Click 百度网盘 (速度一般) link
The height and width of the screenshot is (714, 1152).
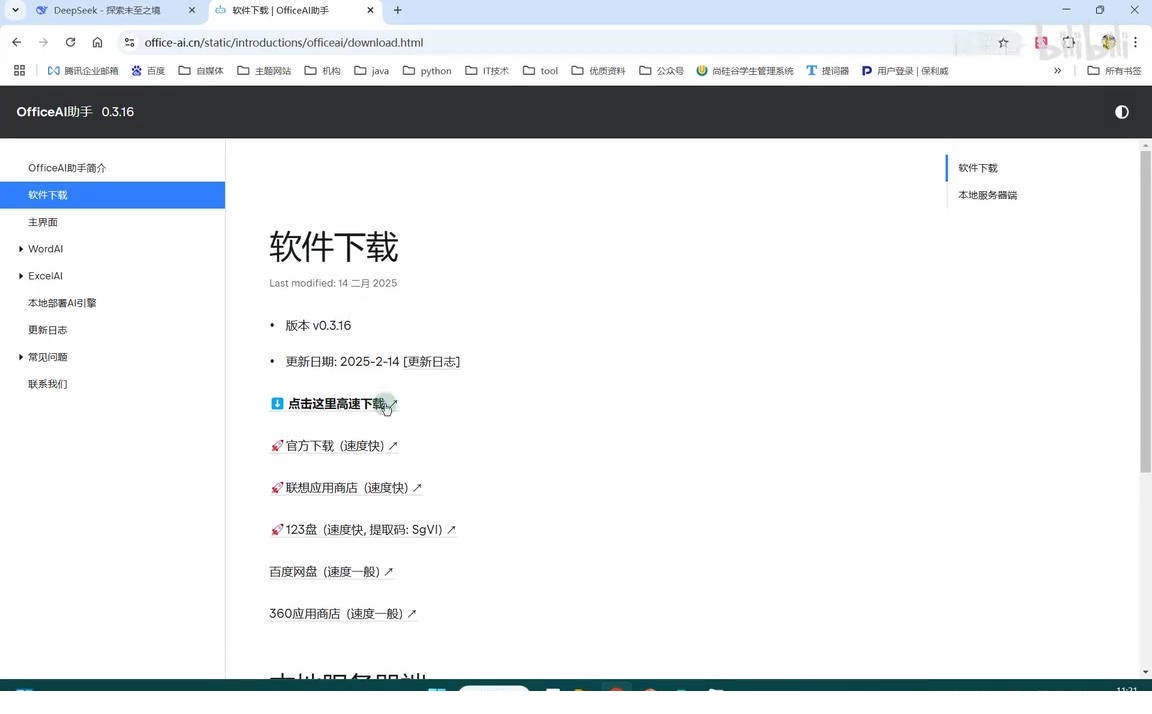point(331,571)
